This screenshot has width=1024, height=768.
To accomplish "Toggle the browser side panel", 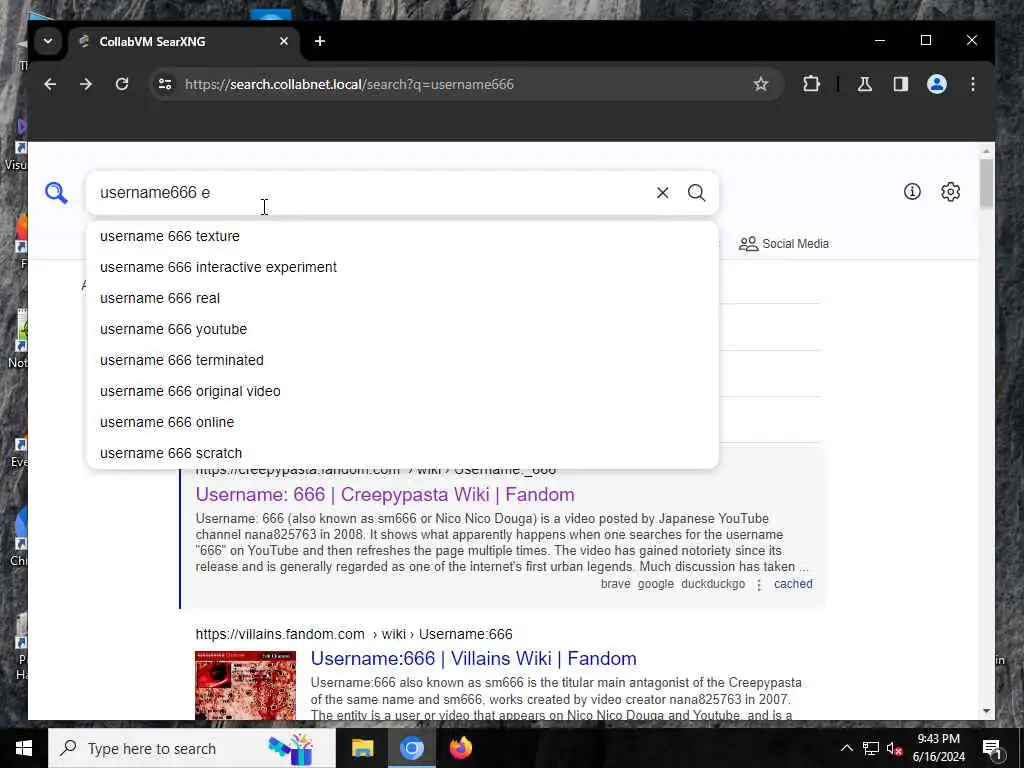I will (901, 84).
